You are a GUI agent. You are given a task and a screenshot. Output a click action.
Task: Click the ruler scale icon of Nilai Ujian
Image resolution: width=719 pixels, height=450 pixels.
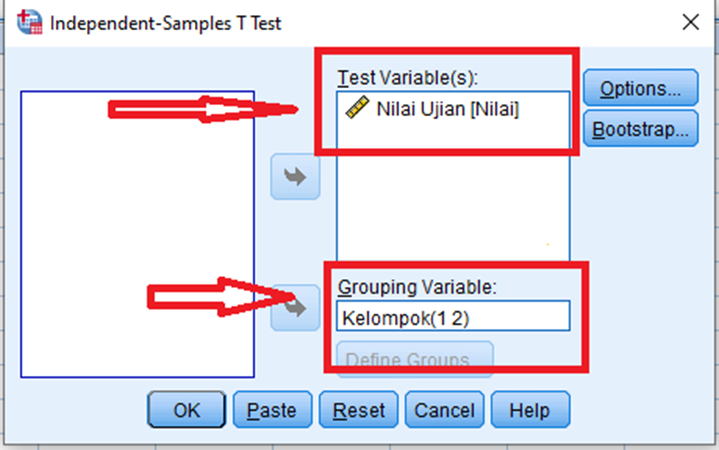pyautogui.click(x=357, y=108)
